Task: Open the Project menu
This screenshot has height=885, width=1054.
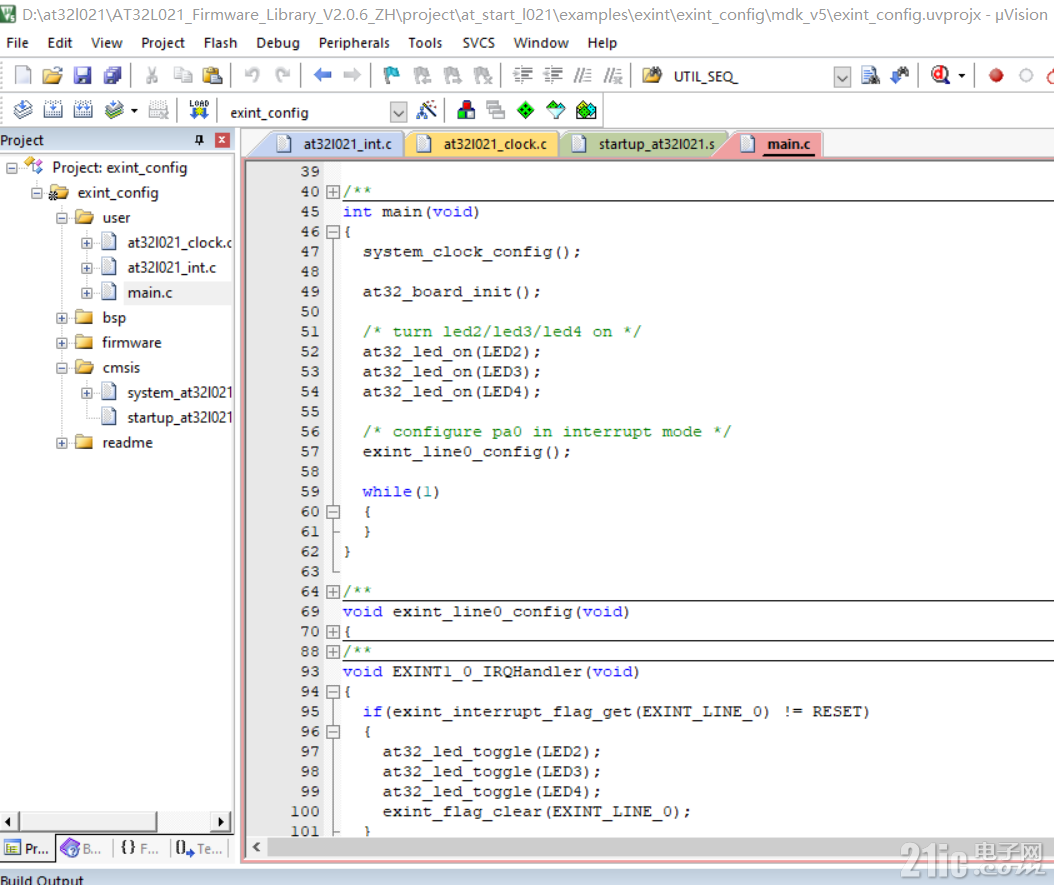Action: 163,43
